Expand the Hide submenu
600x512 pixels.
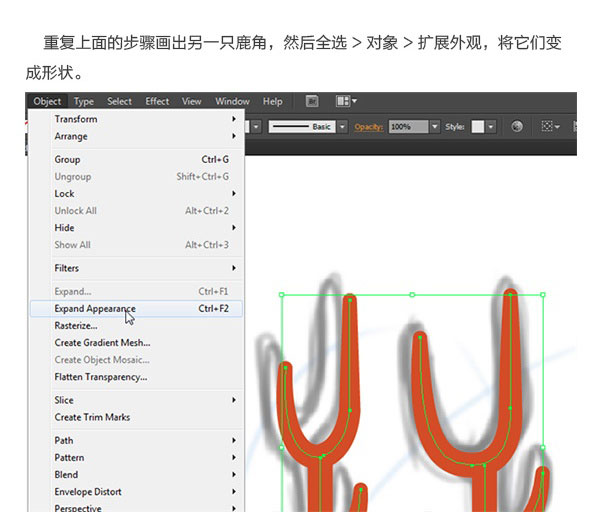point(136,228)
